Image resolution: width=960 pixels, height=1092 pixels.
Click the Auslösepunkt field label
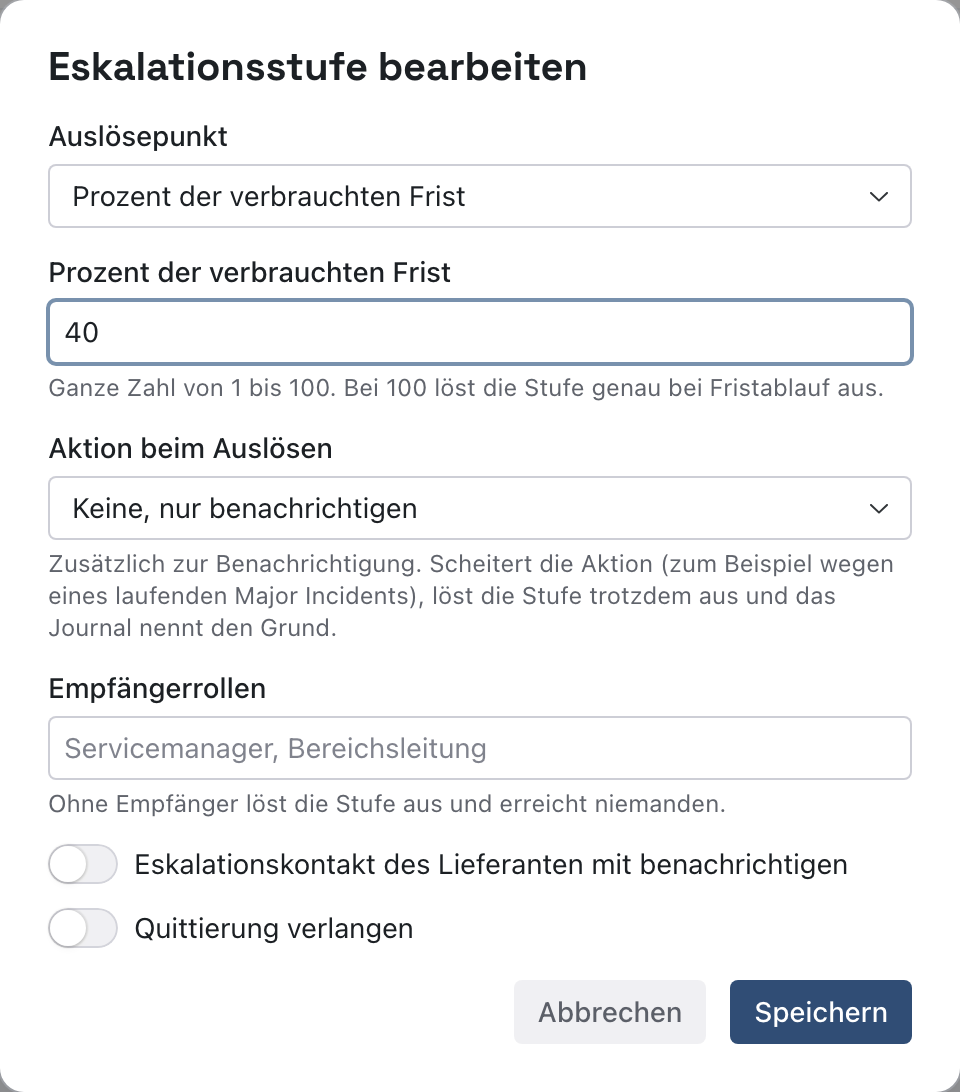[138, 136]
